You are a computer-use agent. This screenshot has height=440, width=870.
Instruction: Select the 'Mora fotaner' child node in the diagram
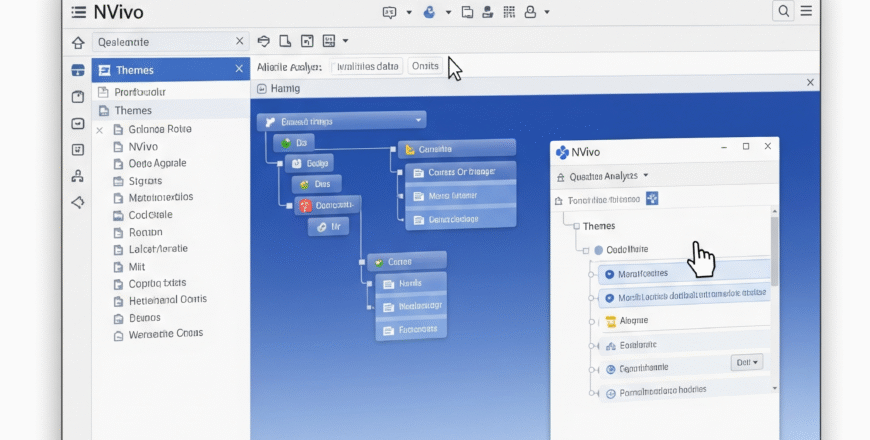(x=461, y=196)
